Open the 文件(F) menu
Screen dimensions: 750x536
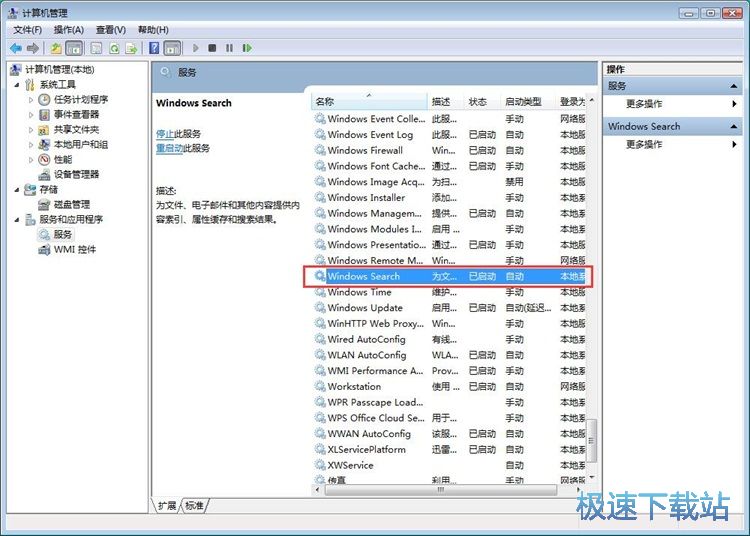[x=27, y=30]
